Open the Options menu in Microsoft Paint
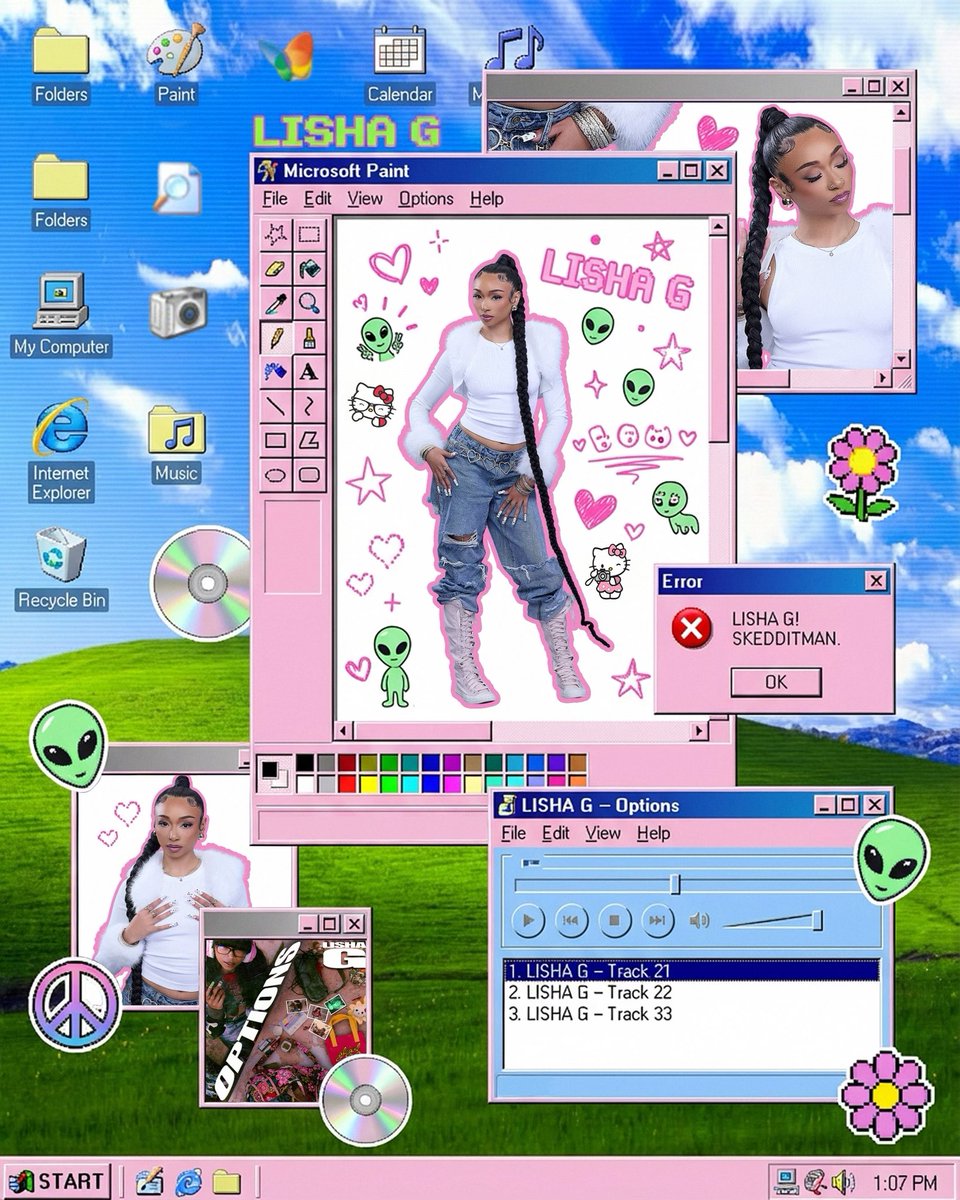The width and height of the screenshot is (960, 1200). [x=425, y=199]
